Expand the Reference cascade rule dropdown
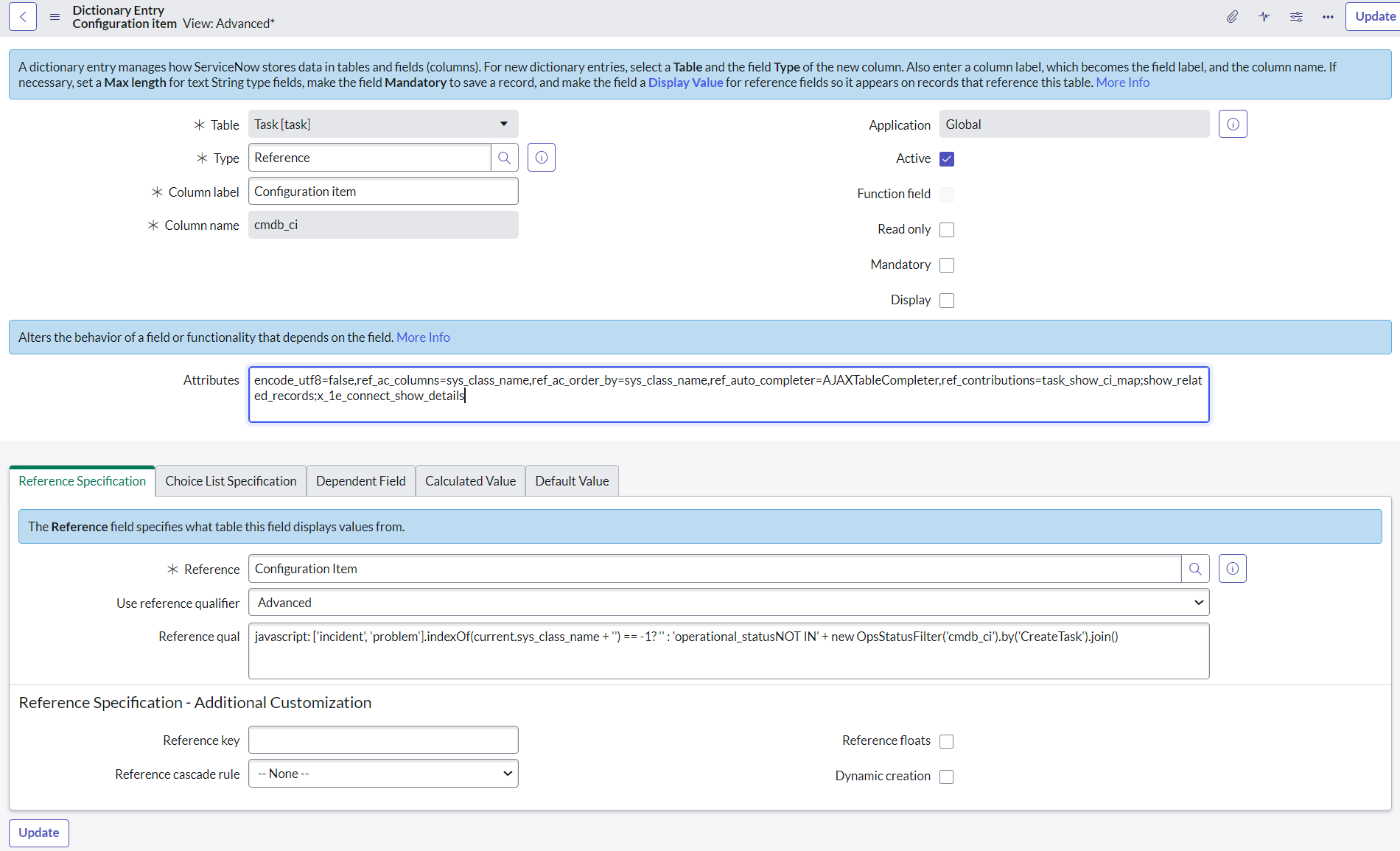This screenshot has height=851, width=1400. (x=383, y=774)
